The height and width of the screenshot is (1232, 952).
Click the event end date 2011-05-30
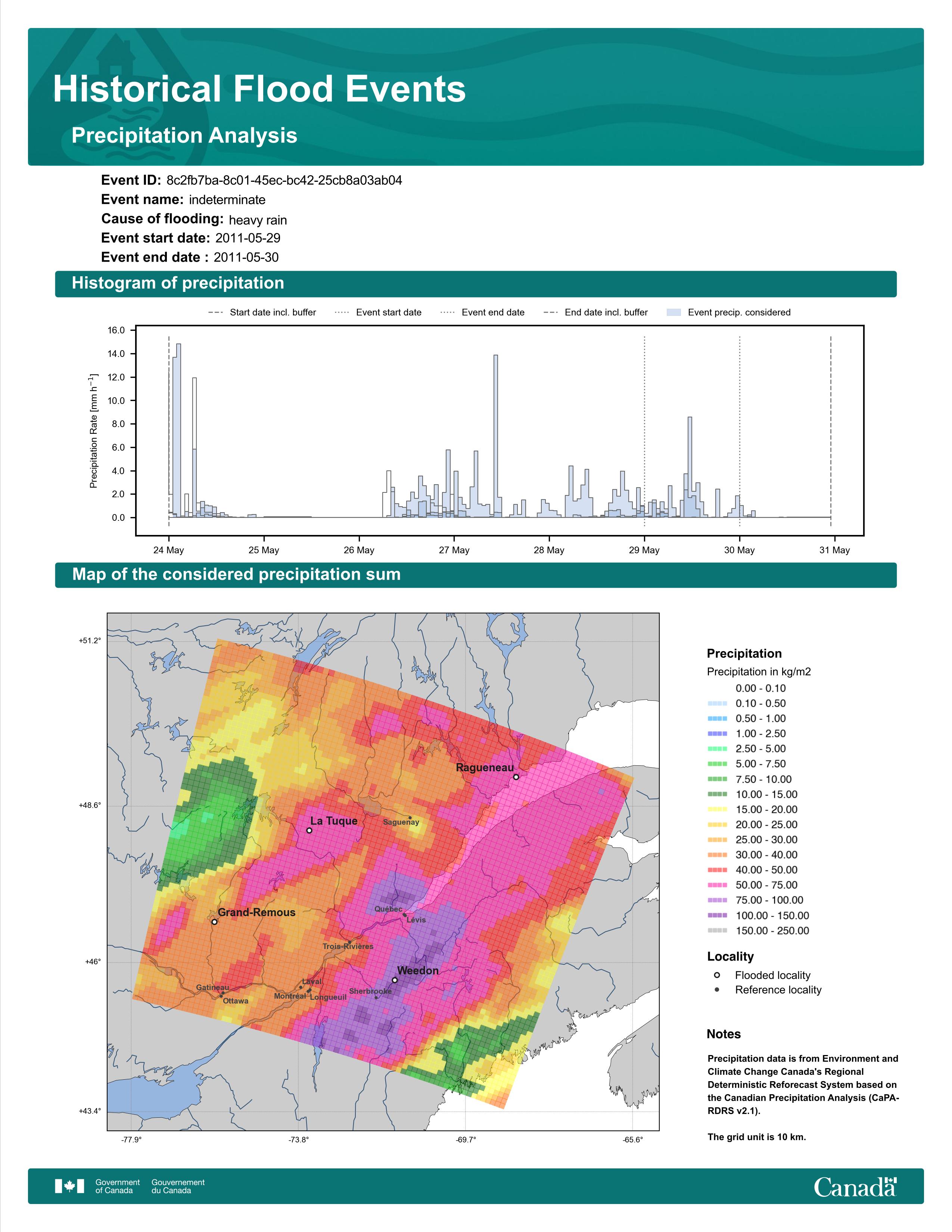[x=246, y=257]
